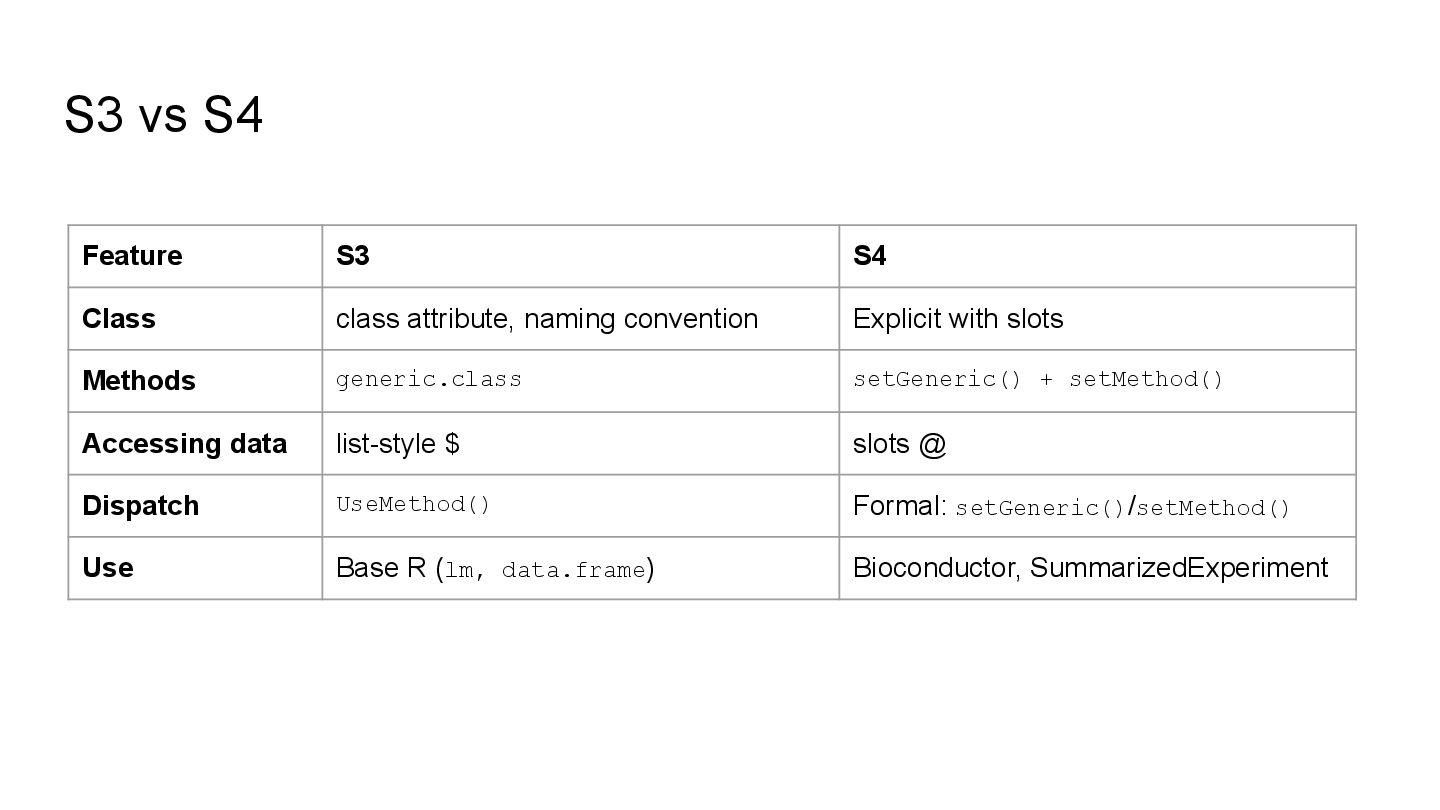The height and width of the screenshot is (810, 1440).
Task: Click the 'S4' column header cell
Action: (869, 256)
